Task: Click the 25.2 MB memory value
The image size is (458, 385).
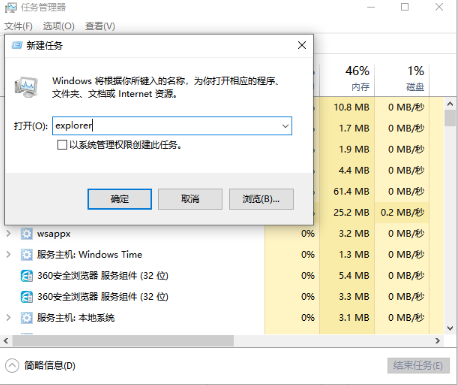Action: click(351, 212)
